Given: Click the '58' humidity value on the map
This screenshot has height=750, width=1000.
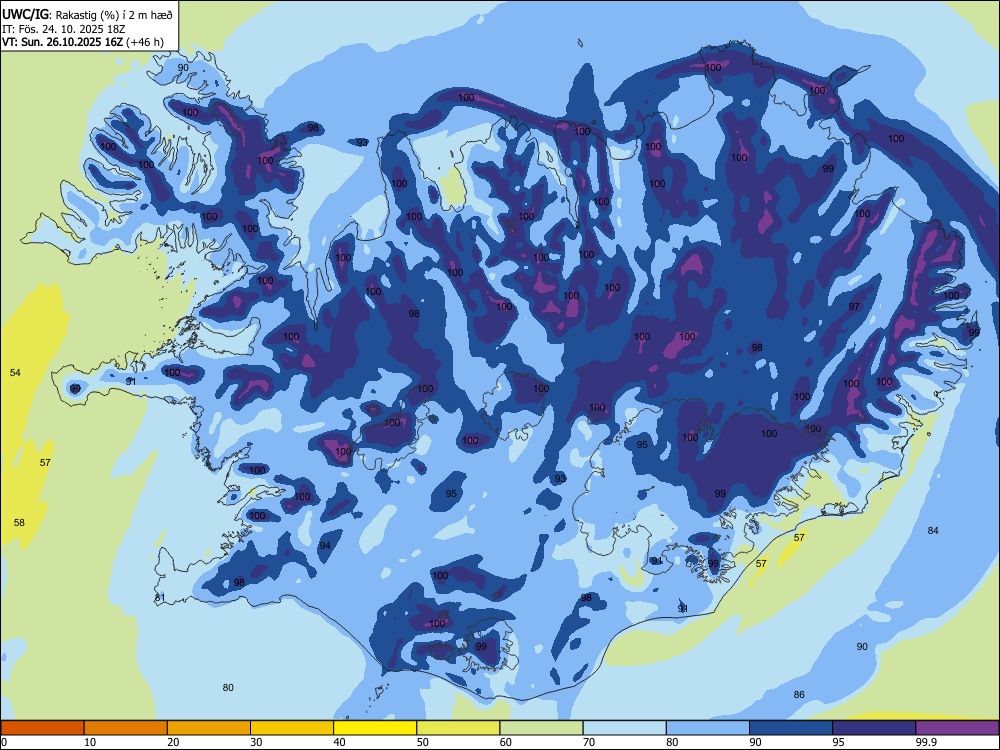Looking at the screenshot, I should [19, 523].
